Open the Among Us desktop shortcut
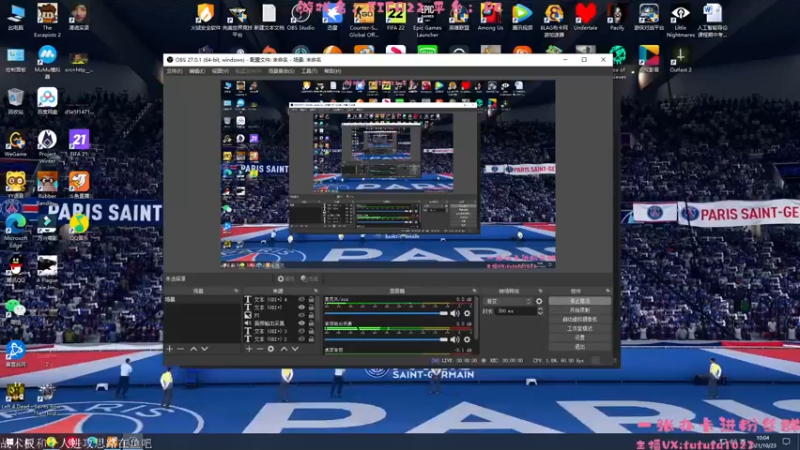800x450 pixels. click(x=490, y=16)
